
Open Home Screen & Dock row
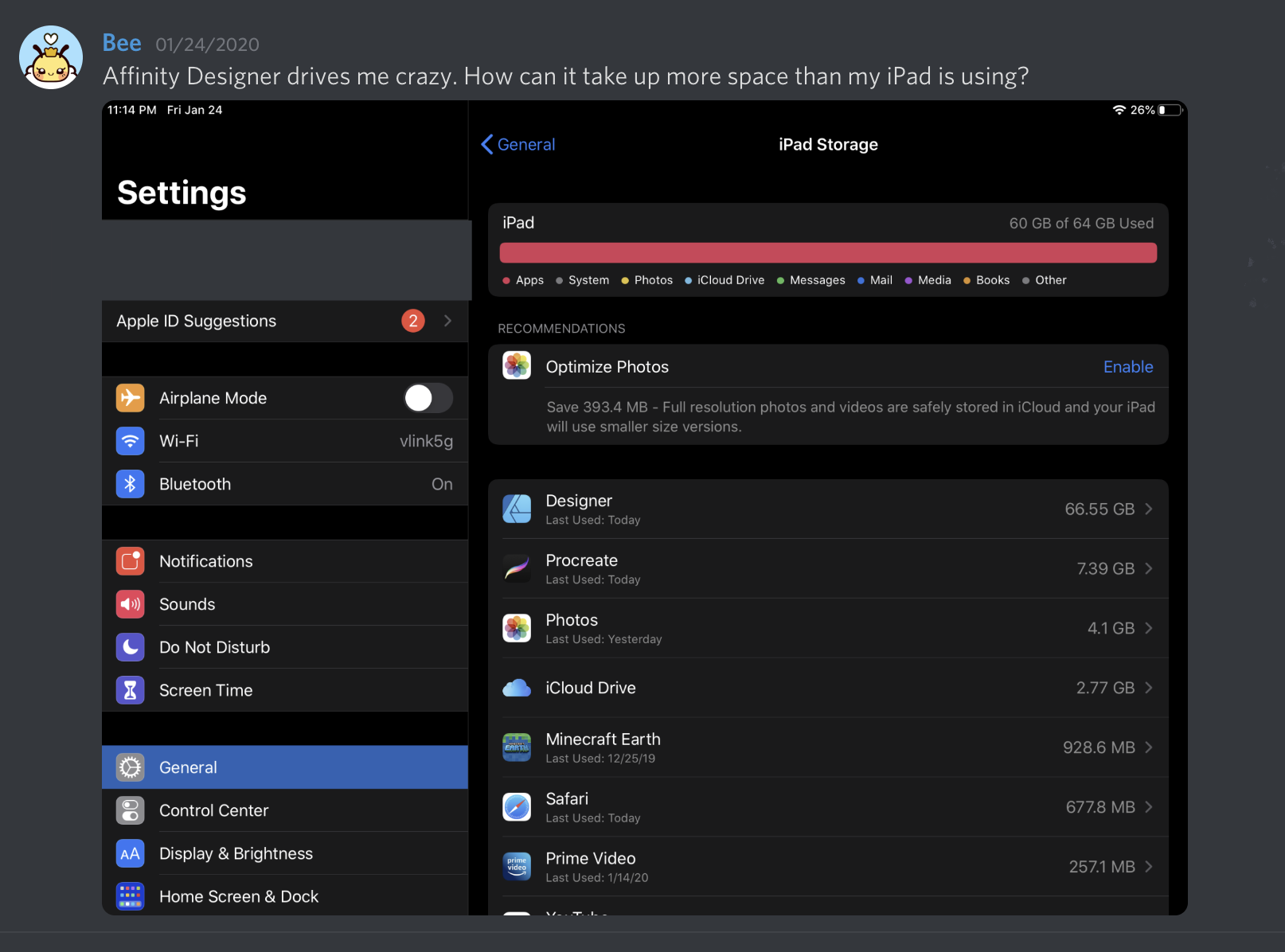285,896
